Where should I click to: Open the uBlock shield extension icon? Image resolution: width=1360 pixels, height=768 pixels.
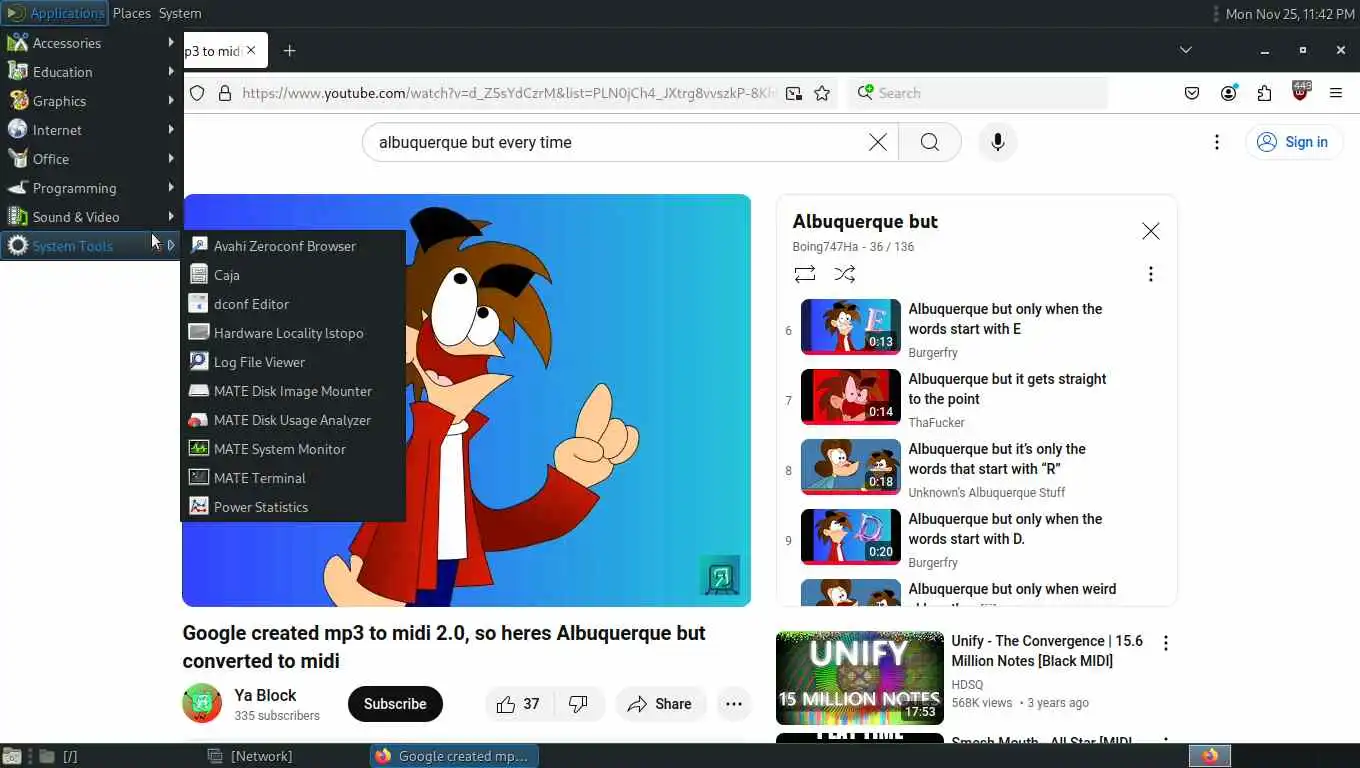tap(1300, 92)
